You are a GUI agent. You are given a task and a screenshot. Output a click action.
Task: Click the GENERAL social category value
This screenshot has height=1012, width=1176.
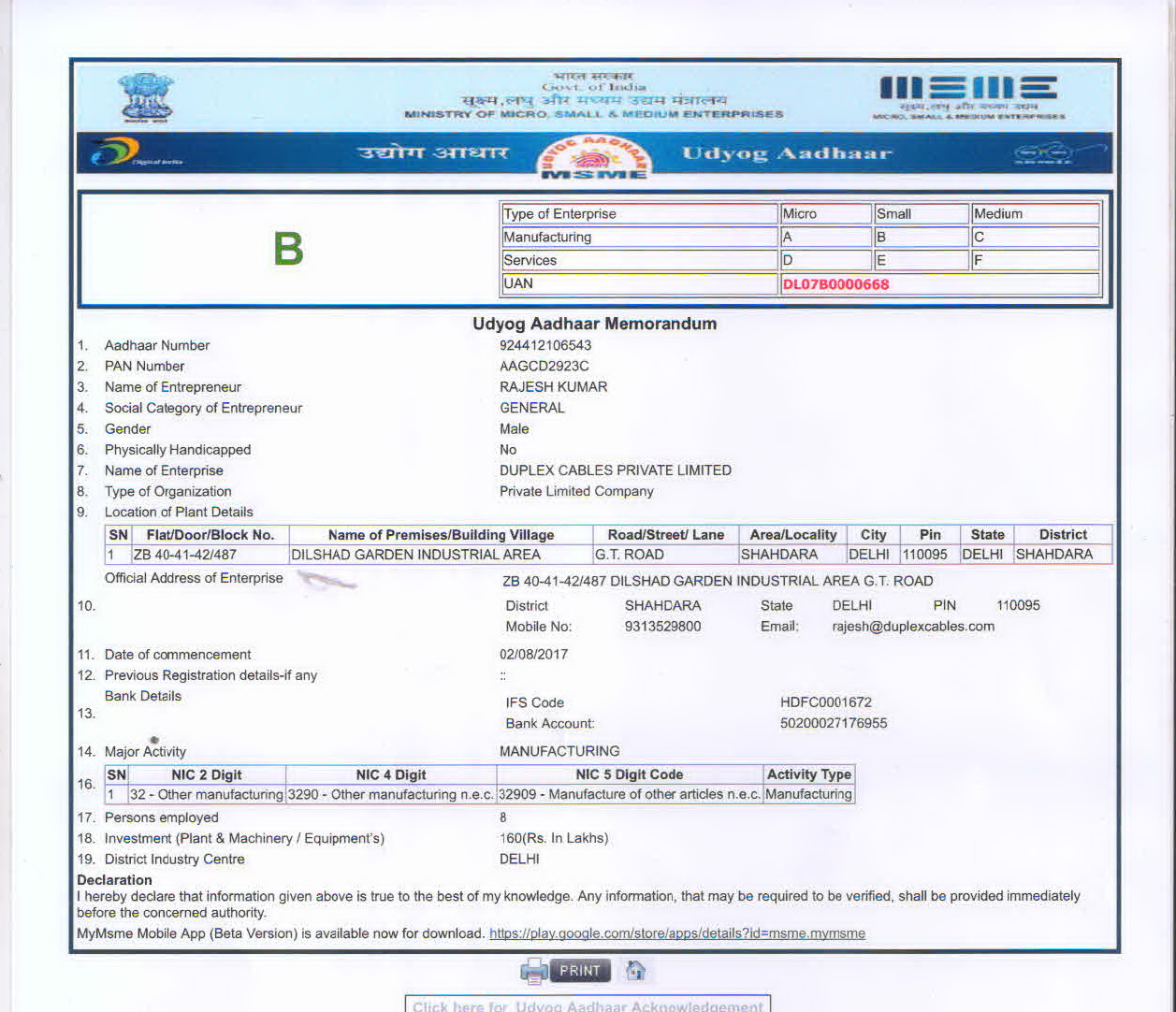click(x=532, y=408)
